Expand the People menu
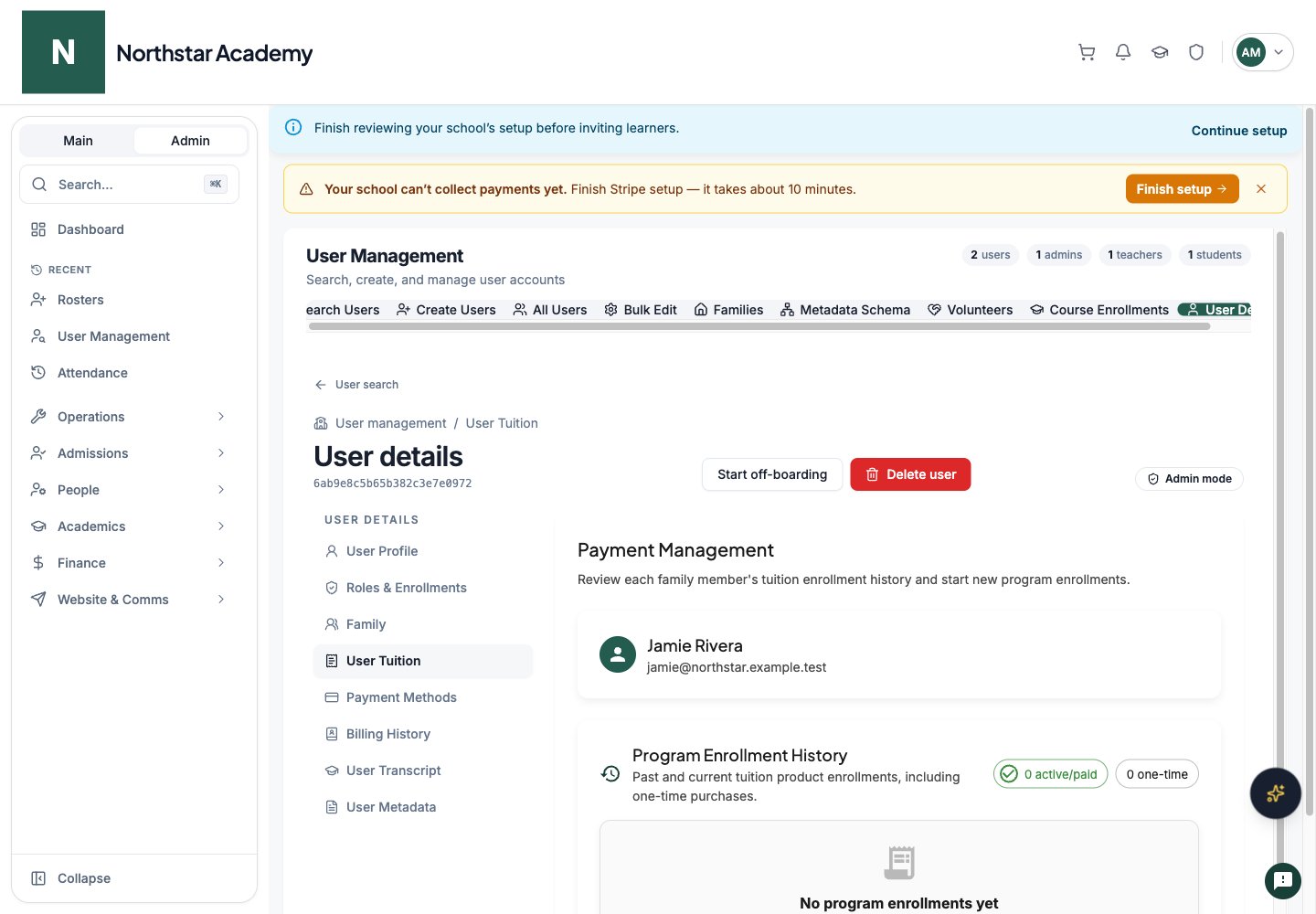Image resolution: width=1316 pixels, height=914 pixels. (x=128, y=490)
